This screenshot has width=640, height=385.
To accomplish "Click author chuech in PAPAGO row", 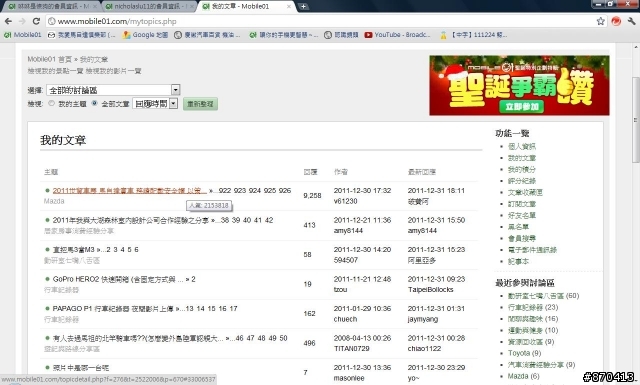I will click(345, 319).
